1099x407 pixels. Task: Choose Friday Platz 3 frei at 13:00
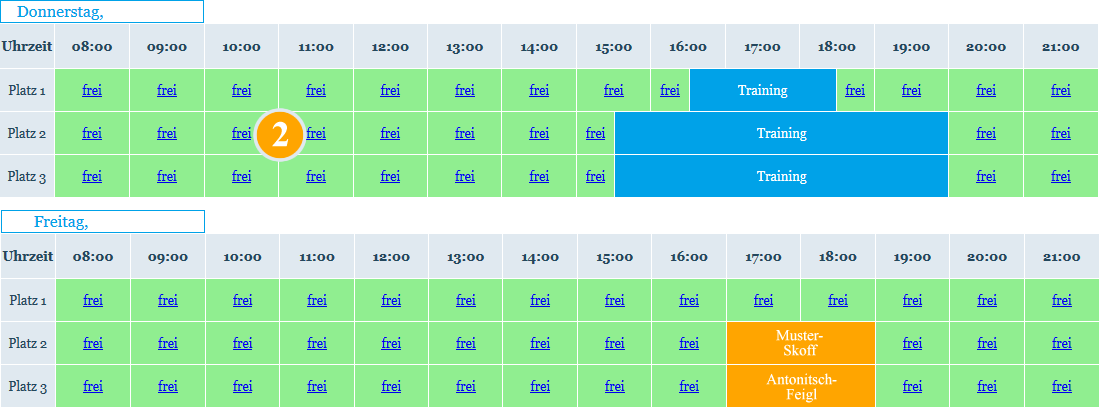coord(465,386)
